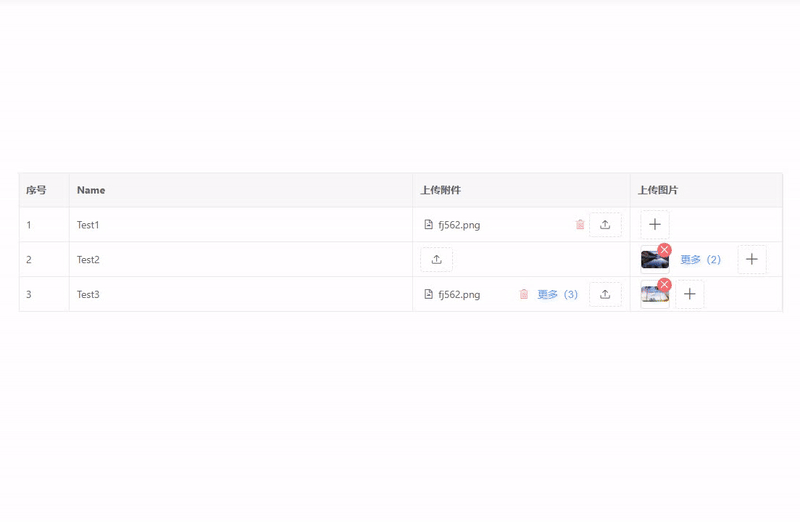
Task: Remove image thumbnail in Test2 row
Action: tap(664, 250)
